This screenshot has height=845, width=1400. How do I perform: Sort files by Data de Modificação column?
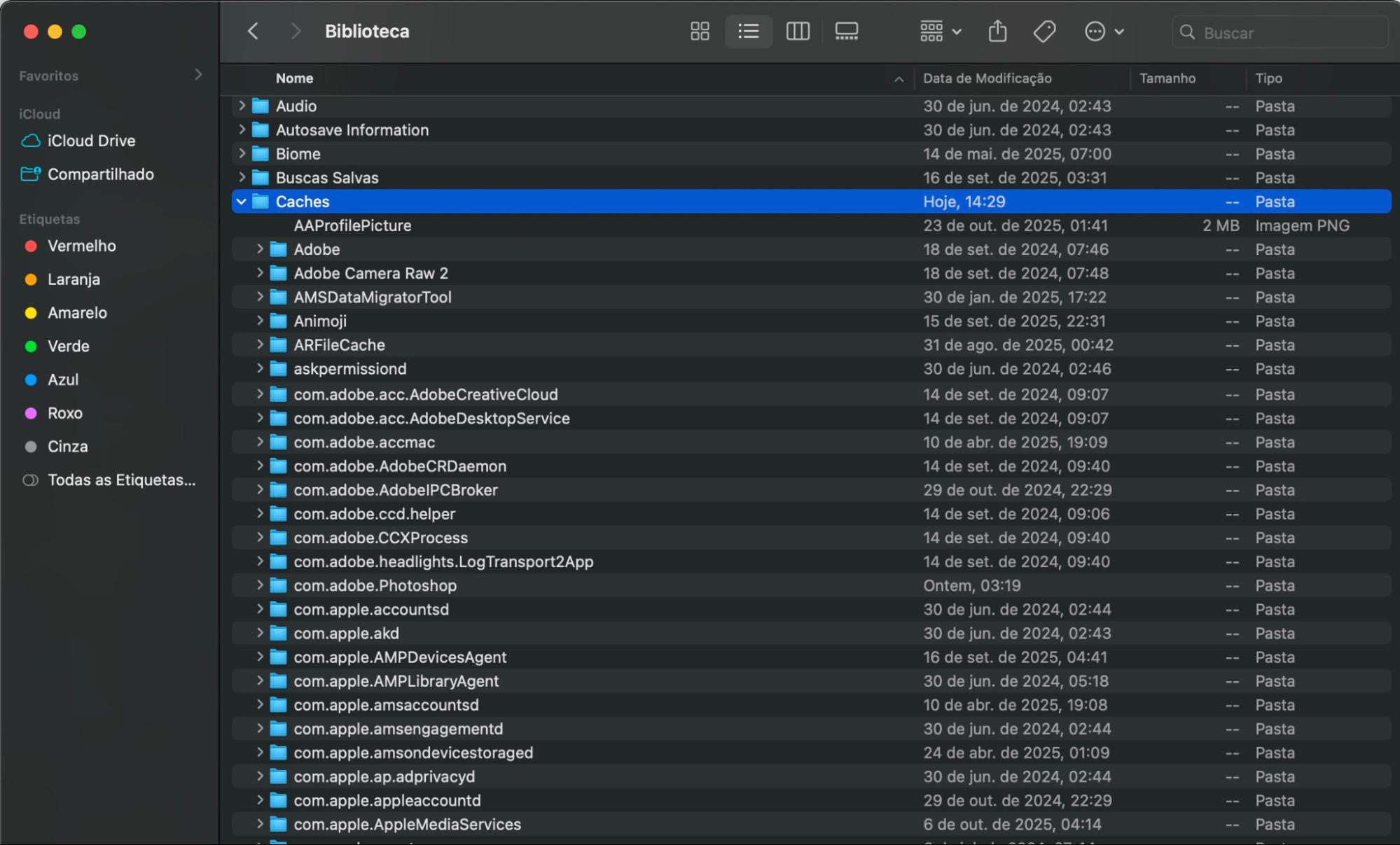[x=987, y=78]
